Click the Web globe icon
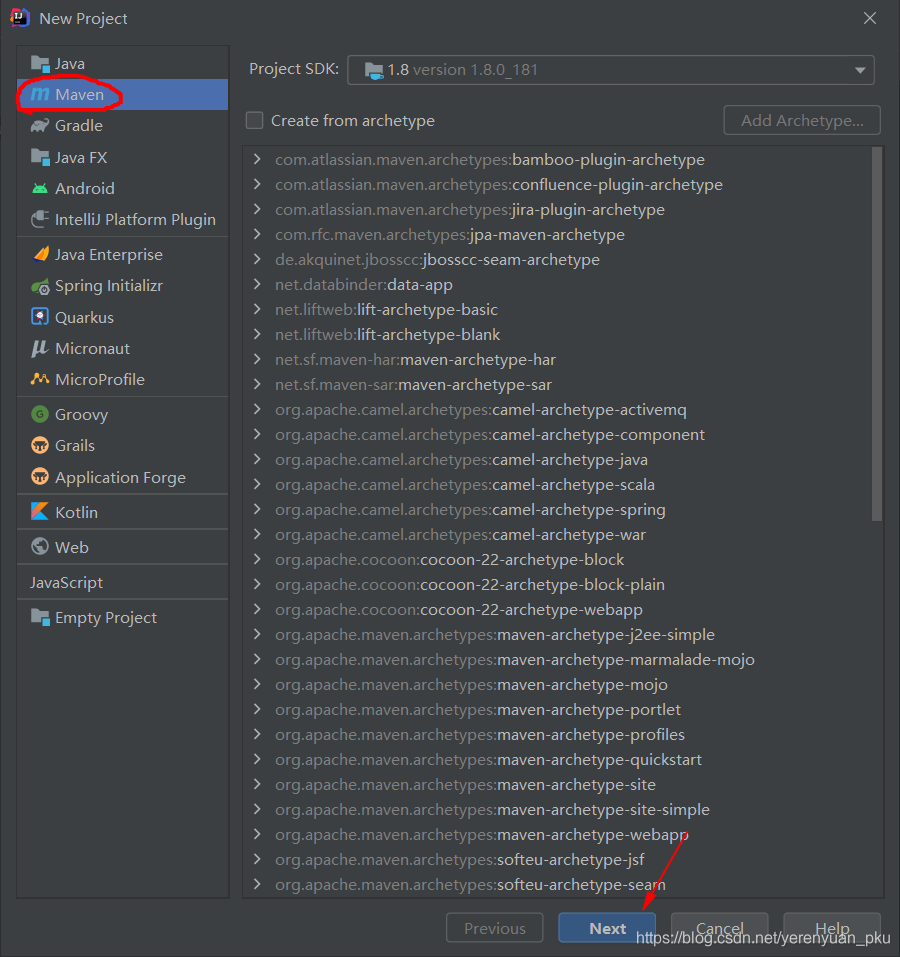Viewport: 900px width, 957px height. tap(40, 547)
